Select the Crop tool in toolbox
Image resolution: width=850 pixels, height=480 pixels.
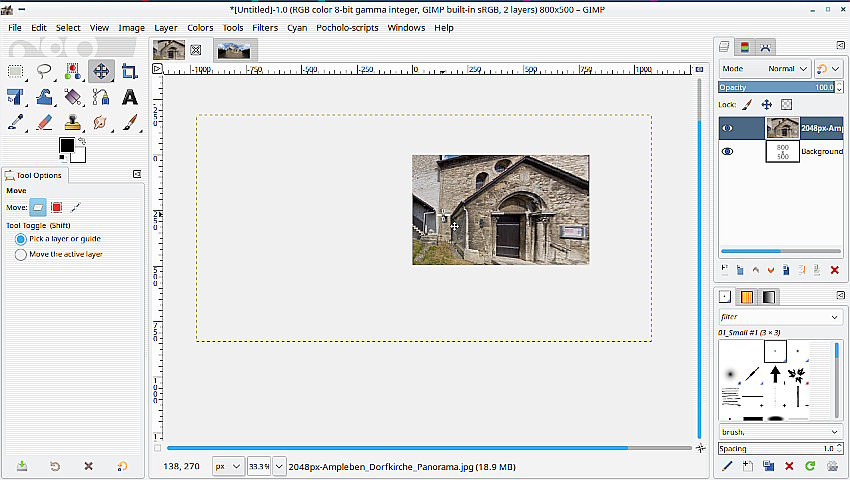(x=130, y=71)
